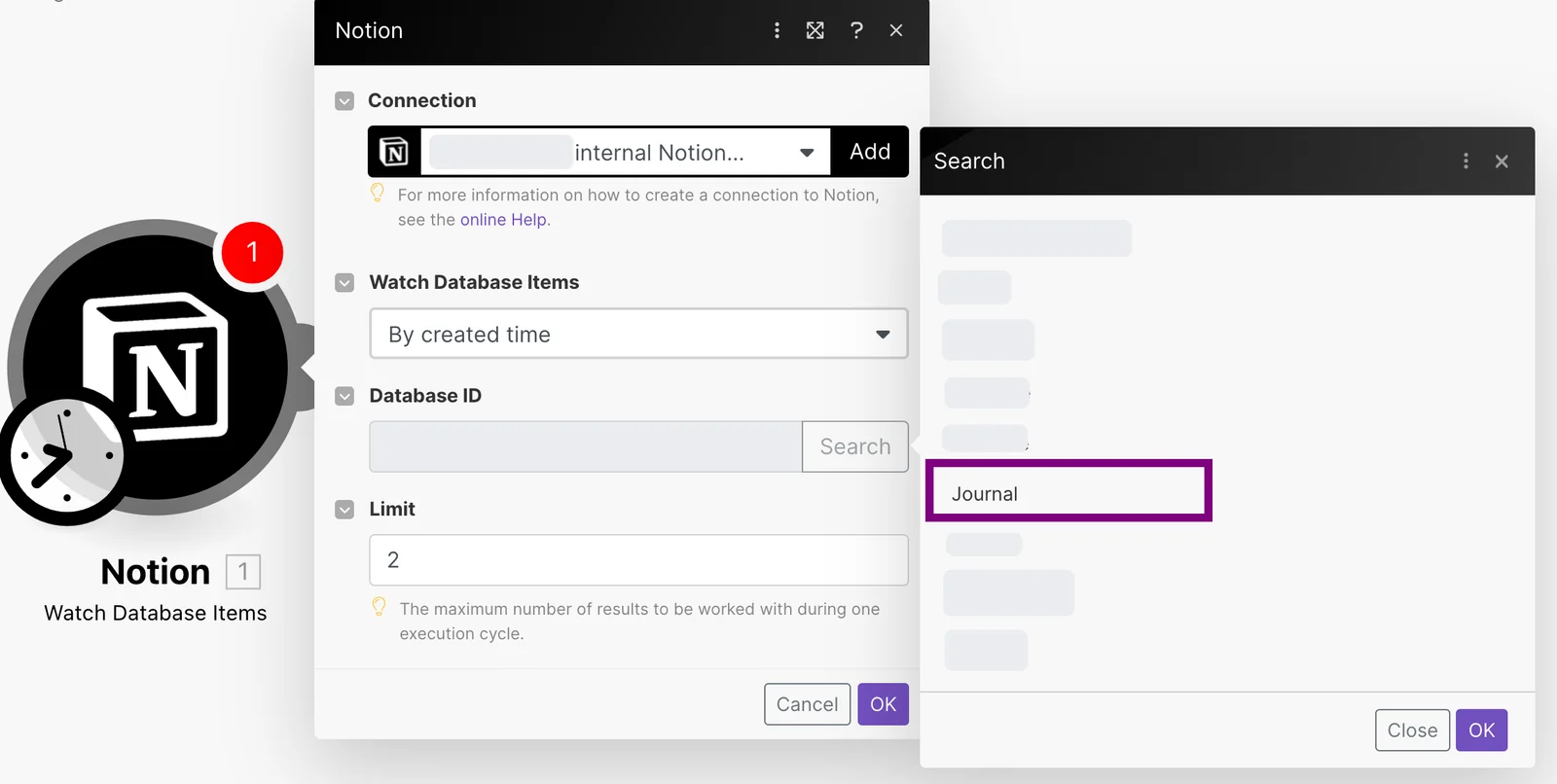
Task: Toggle the Limit section checkbox
Action: tap(344, 510)
